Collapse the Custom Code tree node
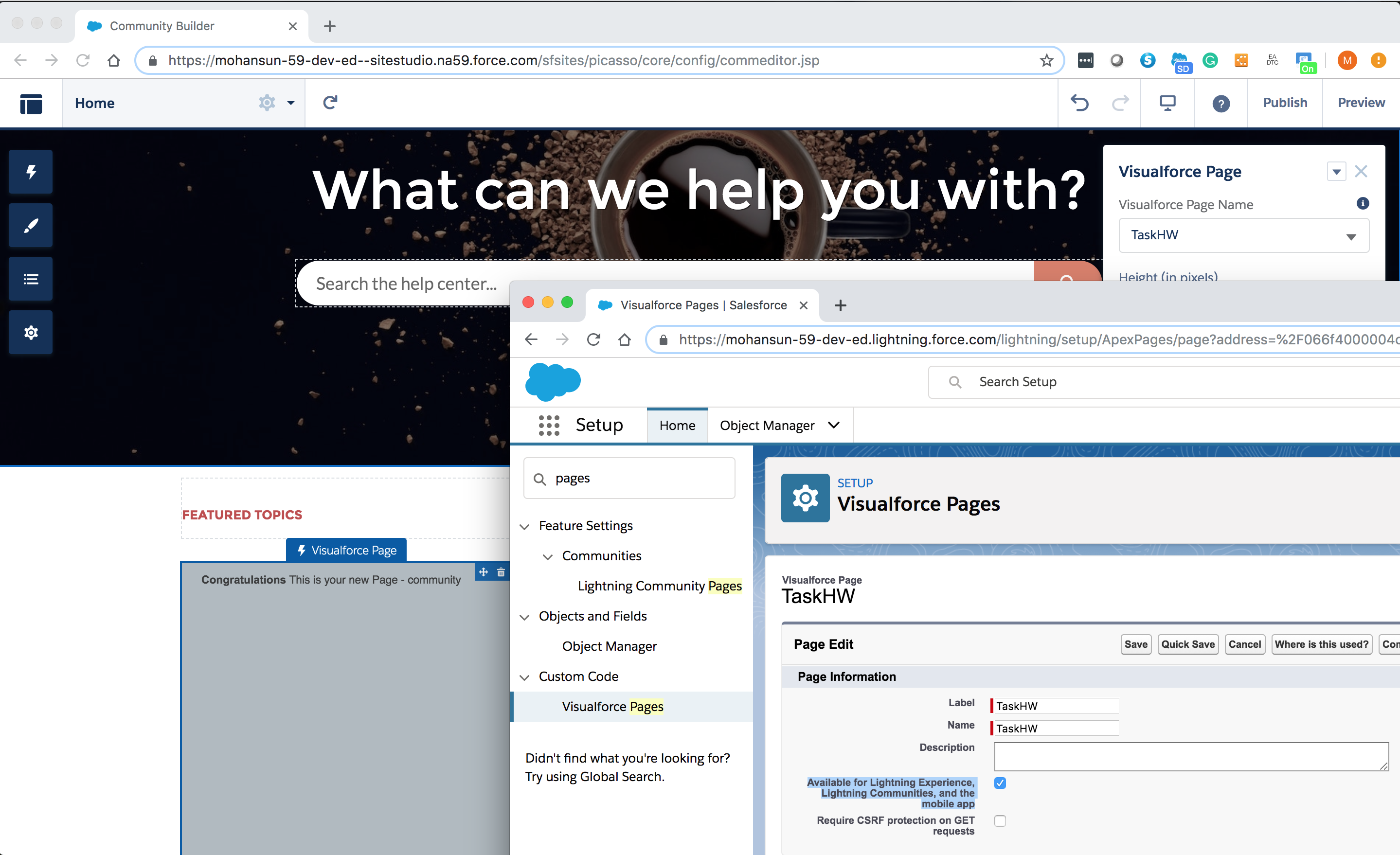 pyautogui.click(x=524, y=677)
